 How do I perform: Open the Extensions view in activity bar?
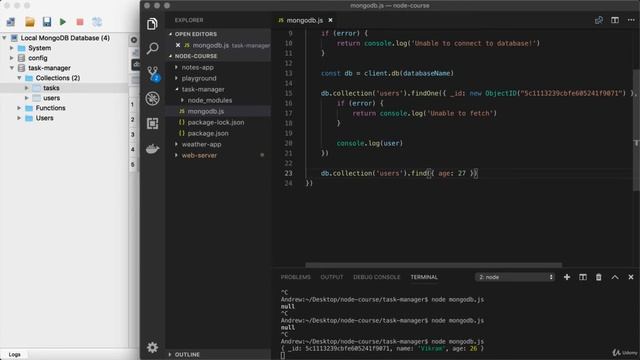coord(152,123)
